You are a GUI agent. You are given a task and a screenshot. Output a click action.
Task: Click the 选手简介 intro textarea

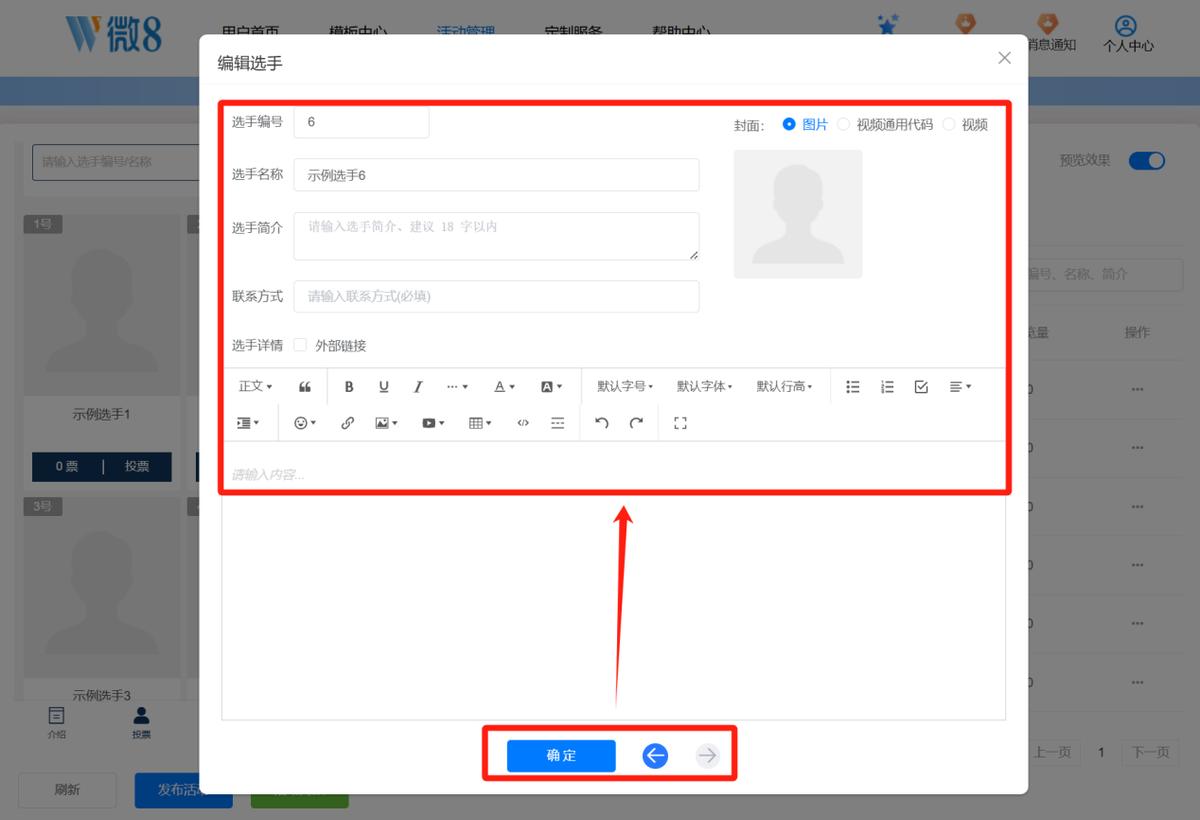496,236
